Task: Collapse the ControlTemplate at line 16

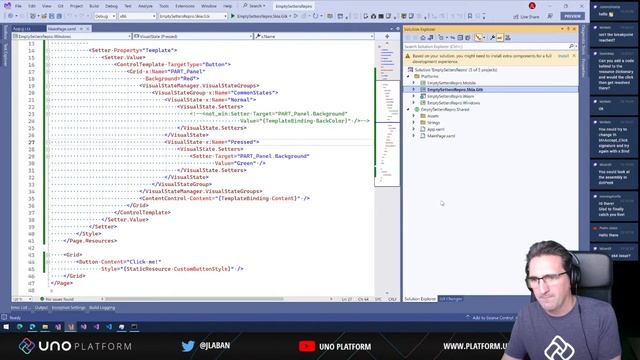Action: (x=48, y=64)
